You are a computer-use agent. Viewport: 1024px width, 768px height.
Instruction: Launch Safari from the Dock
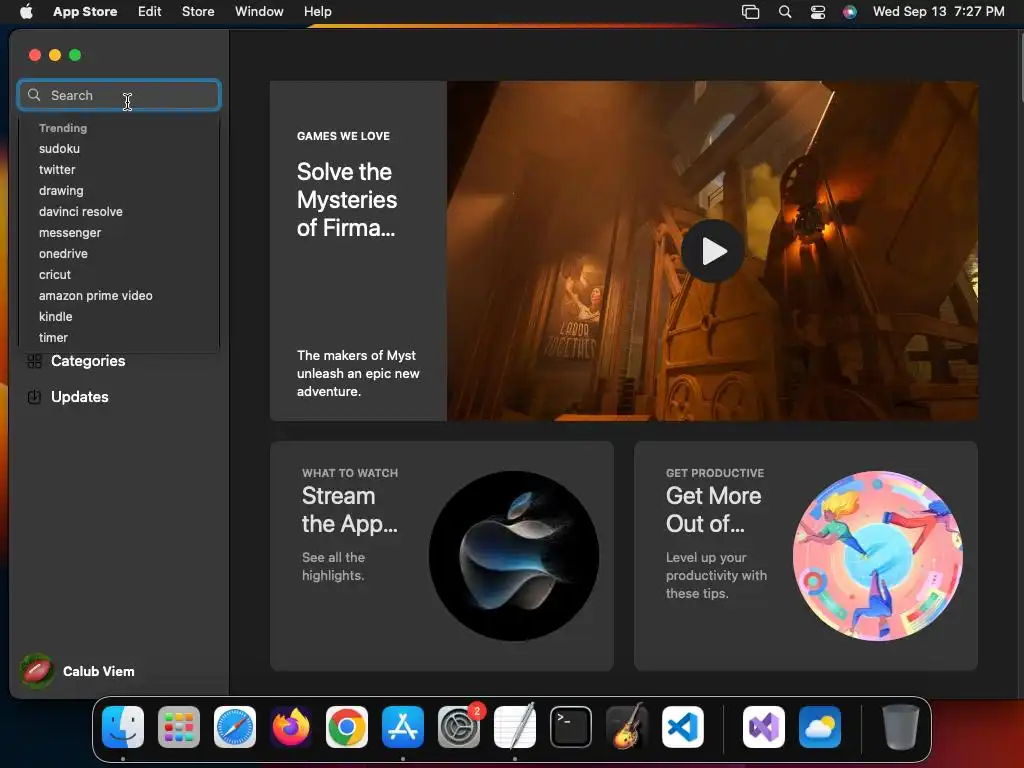(x=235, y=727)
